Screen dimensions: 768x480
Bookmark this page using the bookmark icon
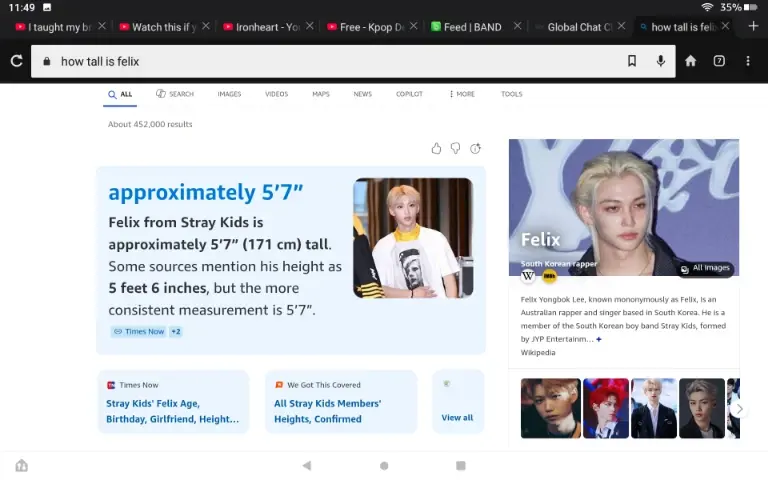coord(632,61)
